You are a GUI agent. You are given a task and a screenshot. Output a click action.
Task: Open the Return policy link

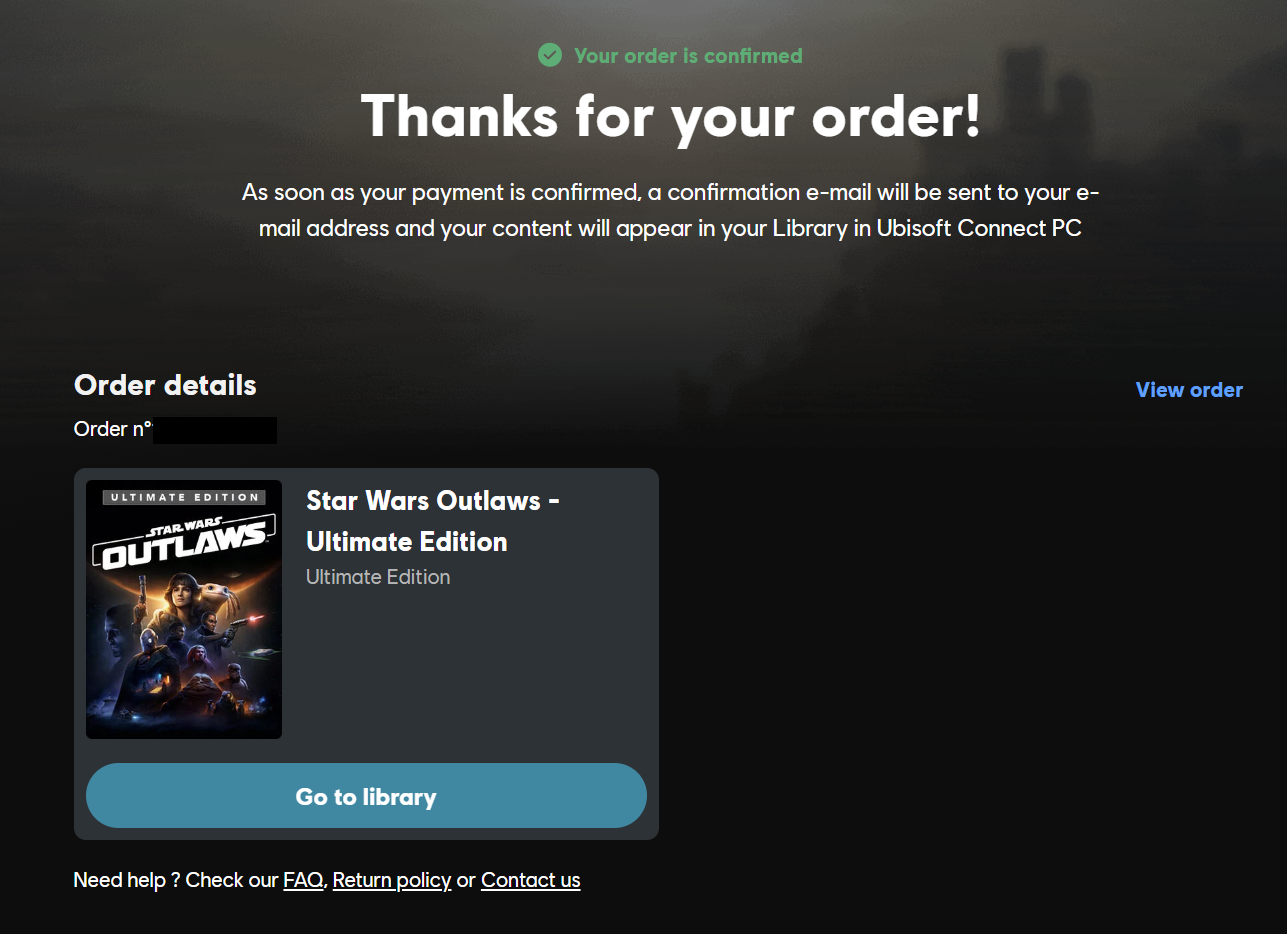click(x=392, y=880)
